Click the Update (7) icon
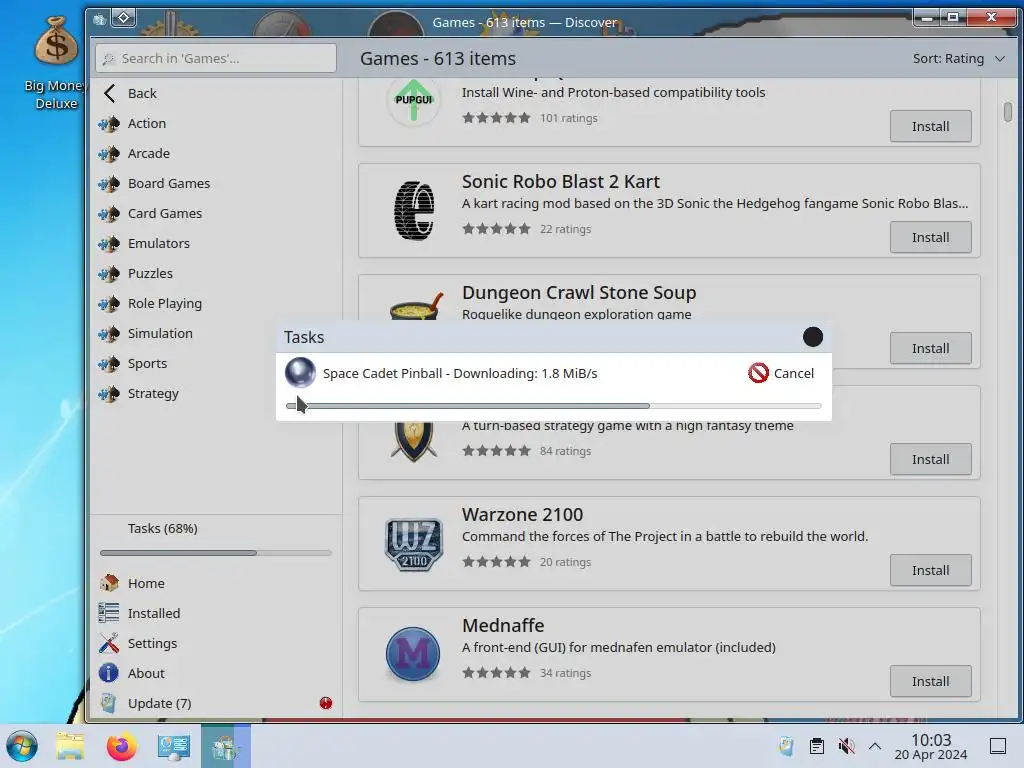This screenshot has height=768, width=1024. [x=109, y=703]
